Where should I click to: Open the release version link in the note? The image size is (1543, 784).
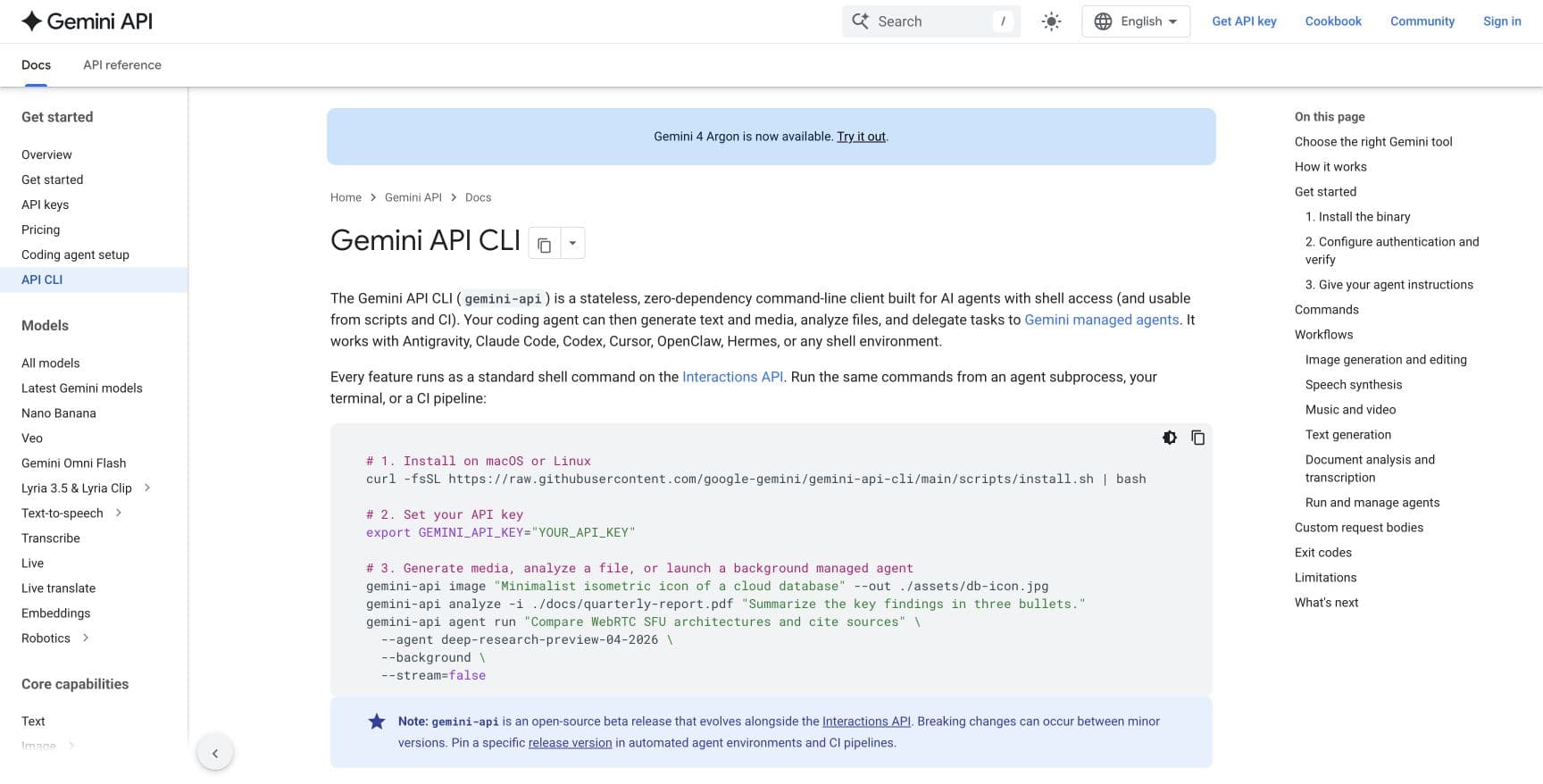(570, 743)
